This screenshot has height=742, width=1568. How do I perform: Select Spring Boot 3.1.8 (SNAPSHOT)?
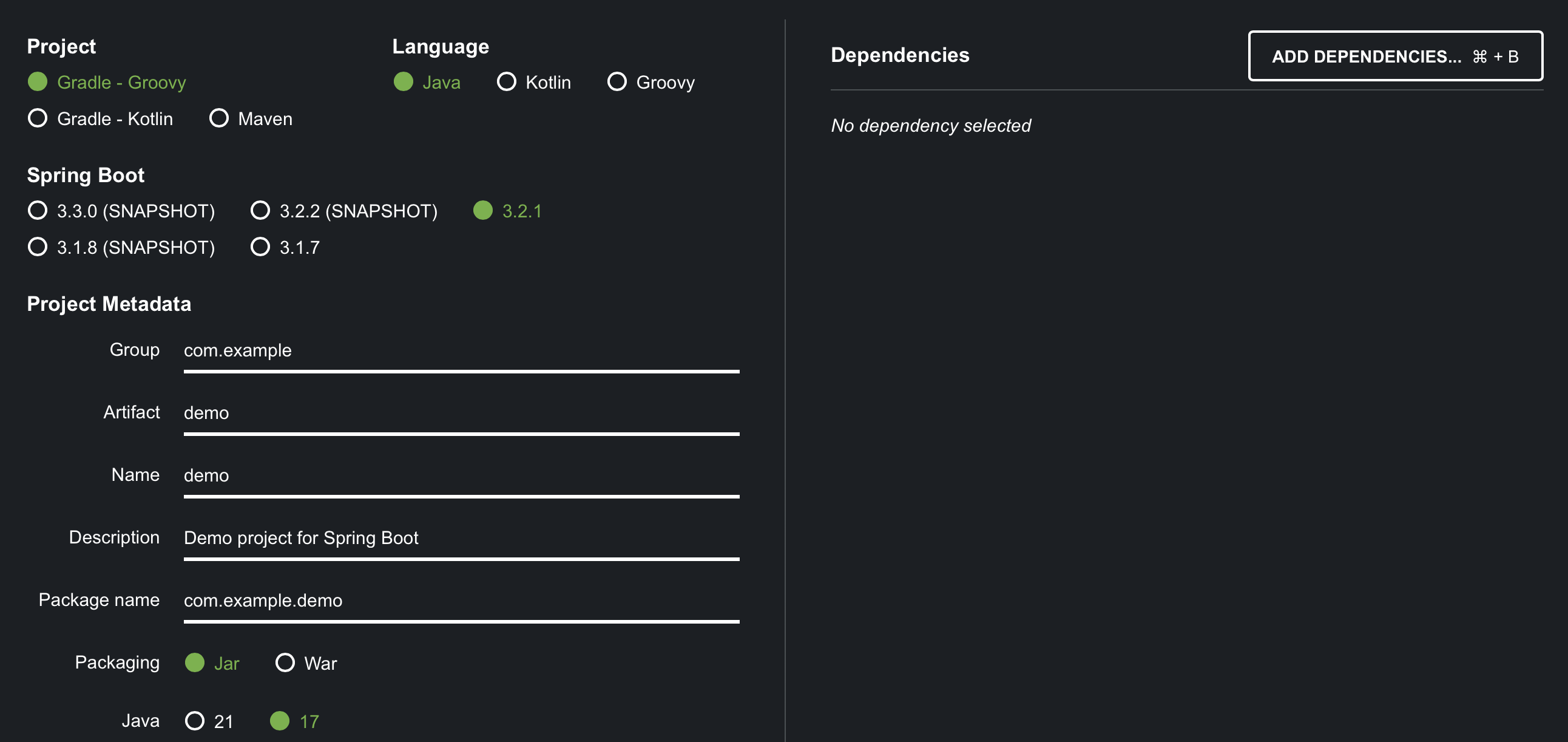click(121, 247)
